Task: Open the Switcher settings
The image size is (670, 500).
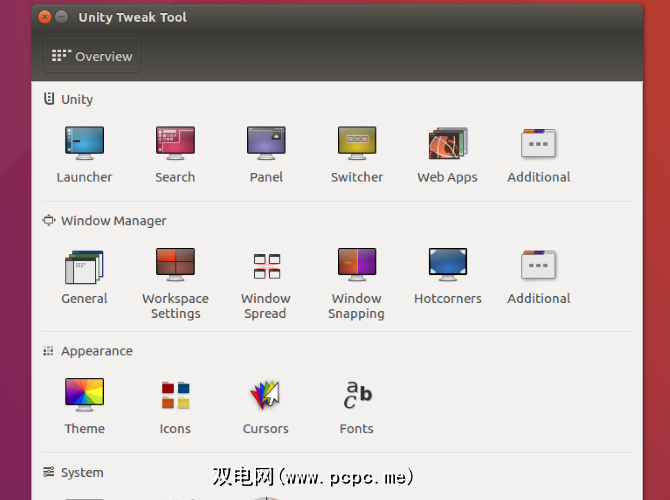Action: (x=357, y=144)
